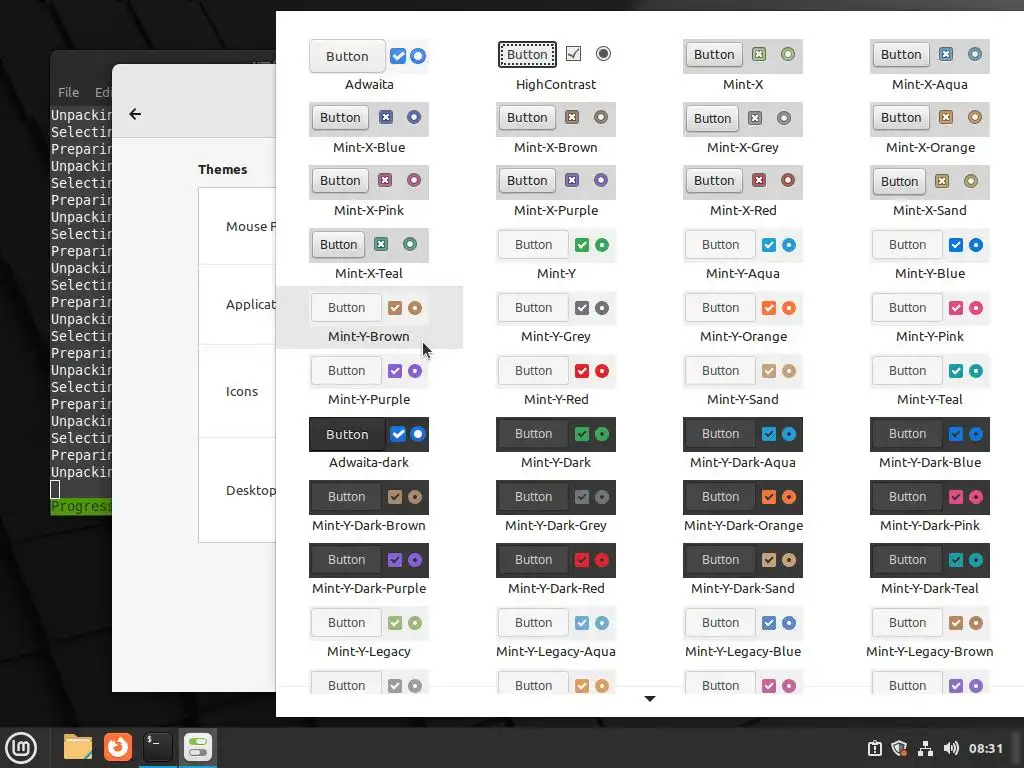
Task: Pick the Mint-Y-Teal theme
Action: click(929, 381)
